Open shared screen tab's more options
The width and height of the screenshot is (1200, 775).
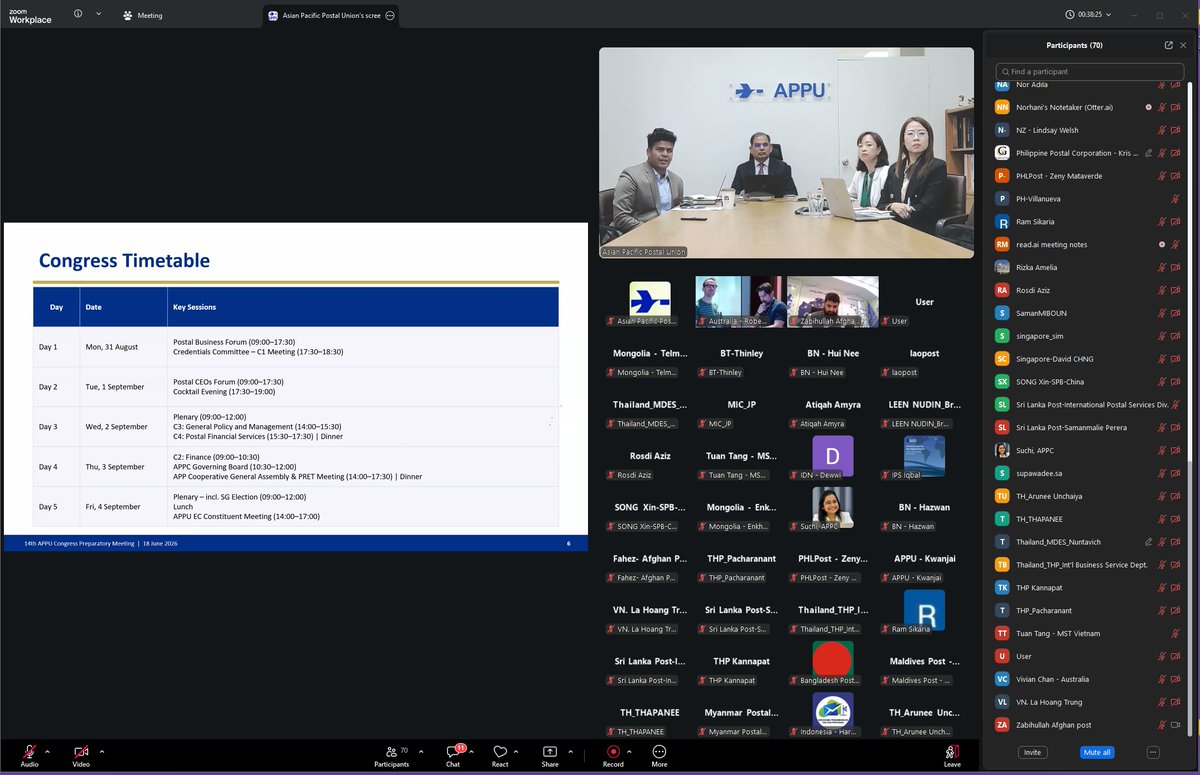tap(390, 15)
